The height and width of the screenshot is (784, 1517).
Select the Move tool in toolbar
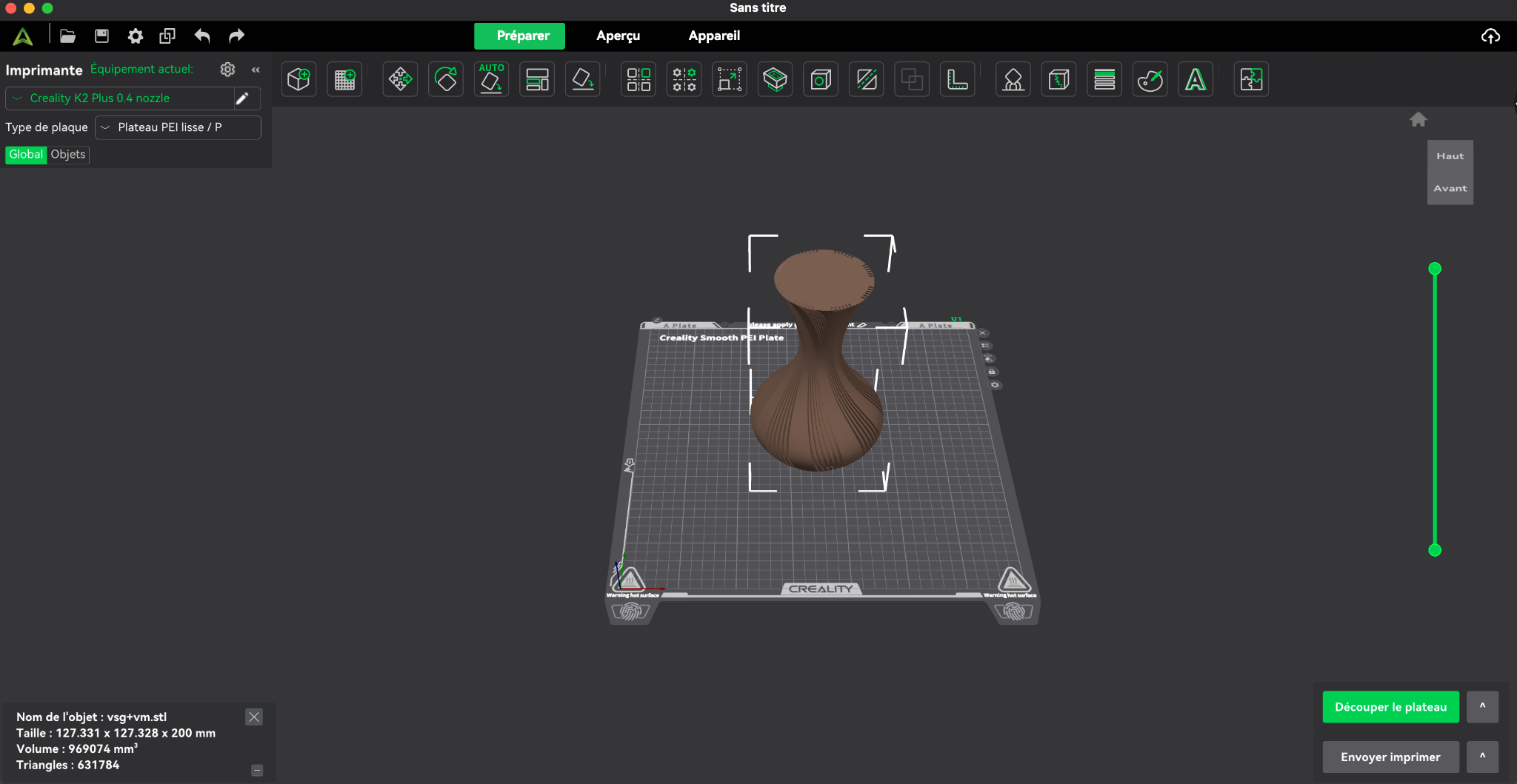click(x=400, y=79)
